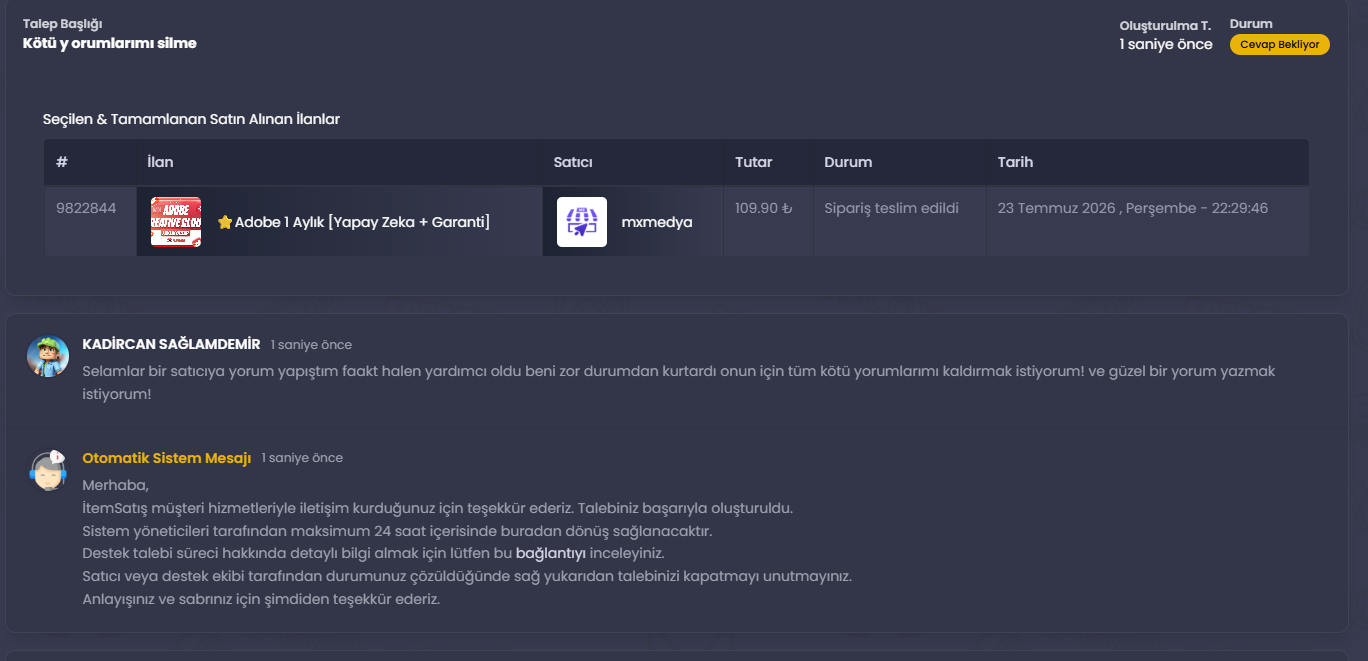The image size is (1368, 661).
Task: Click the Cevap Bekliyor status badge
Action: (1279, 45)
